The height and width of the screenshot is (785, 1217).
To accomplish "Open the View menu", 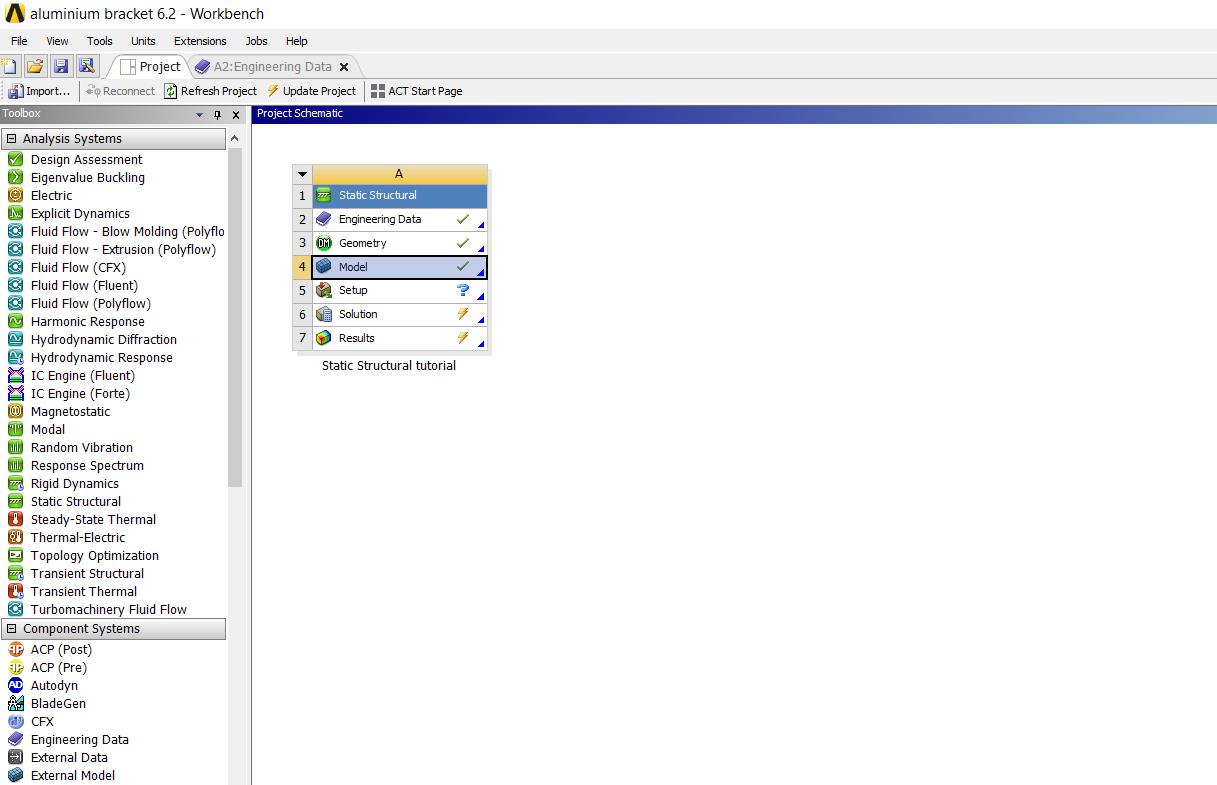I will click(57, 41).
